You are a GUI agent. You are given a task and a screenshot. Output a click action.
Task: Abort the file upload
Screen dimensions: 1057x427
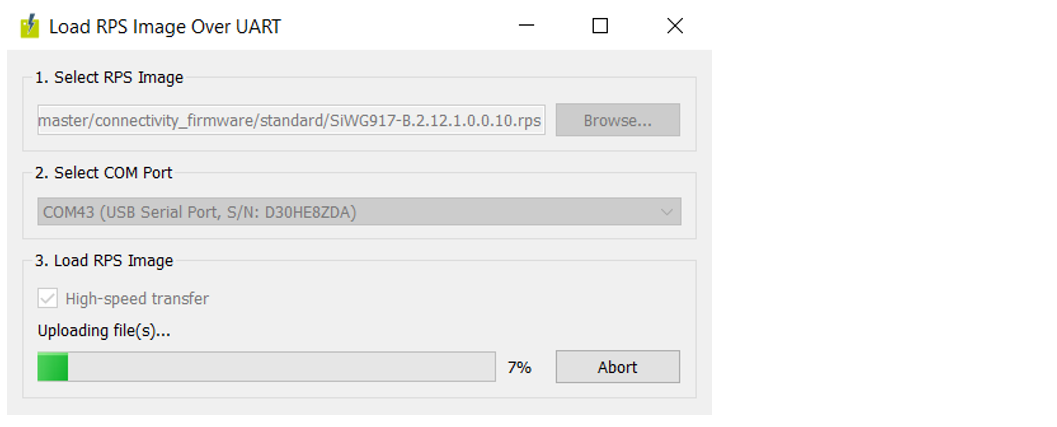tap(617, 367)
